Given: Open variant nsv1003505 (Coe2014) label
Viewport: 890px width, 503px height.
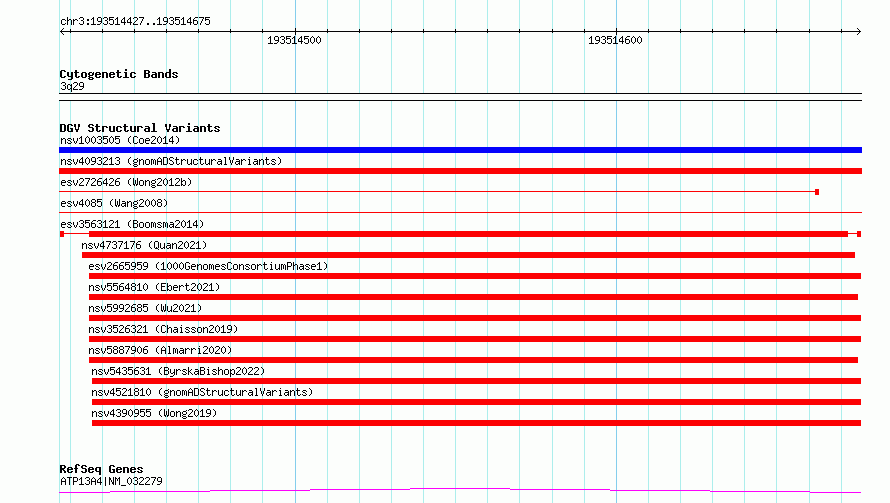Looking at the screenshot, I should [x=120, y=140].
